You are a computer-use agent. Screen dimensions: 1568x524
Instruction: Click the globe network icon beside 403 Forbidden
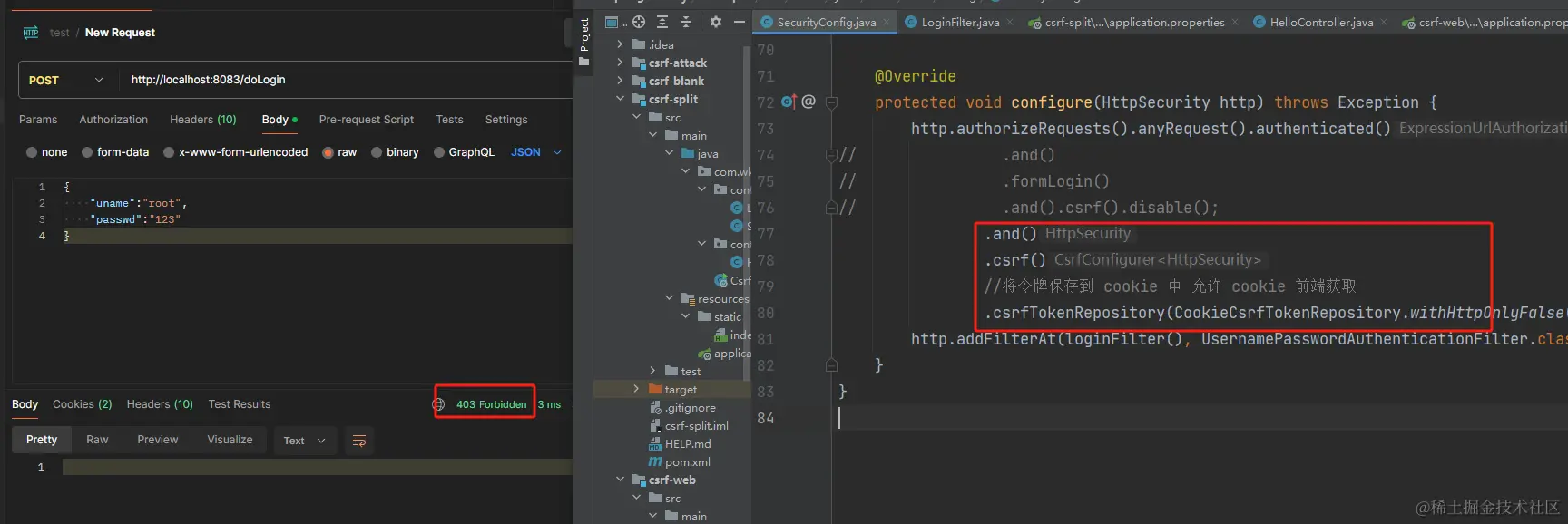(438, 404)
